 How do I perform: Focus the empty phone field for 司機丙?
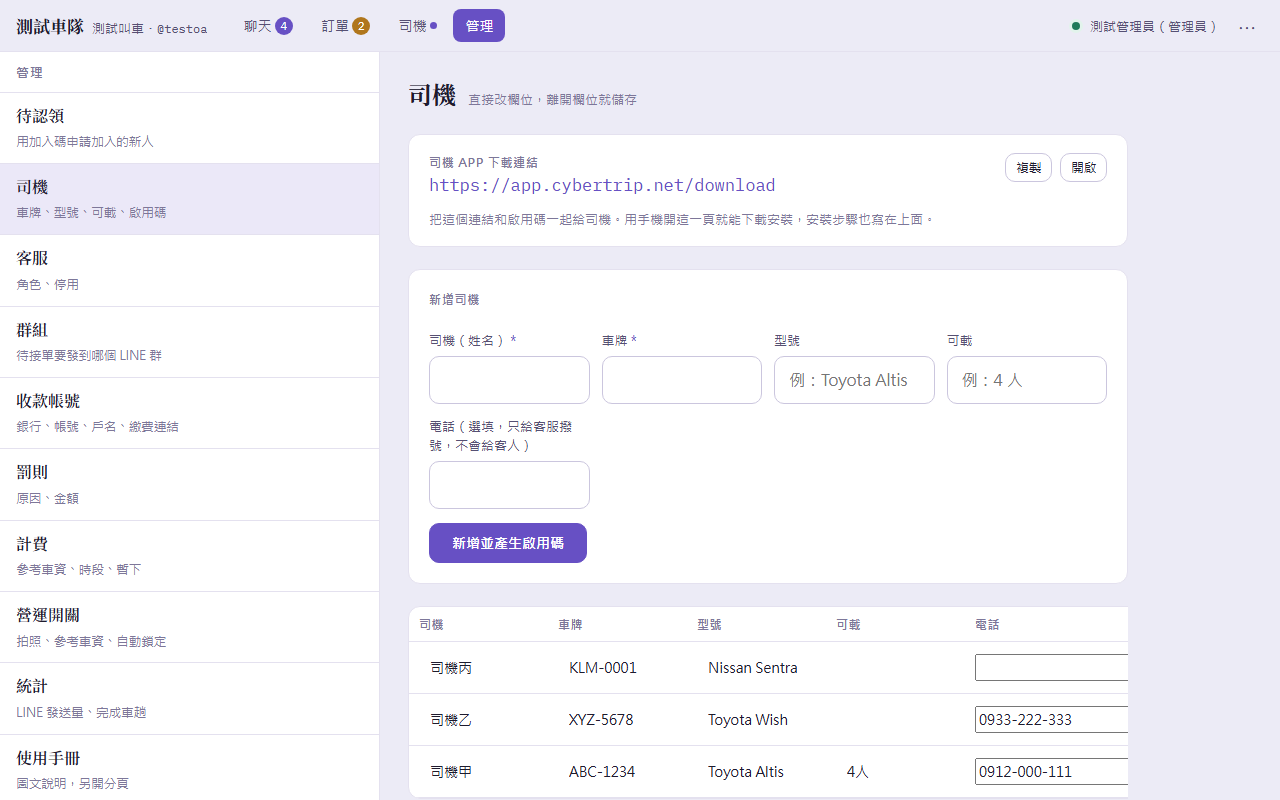(1051, 668)
